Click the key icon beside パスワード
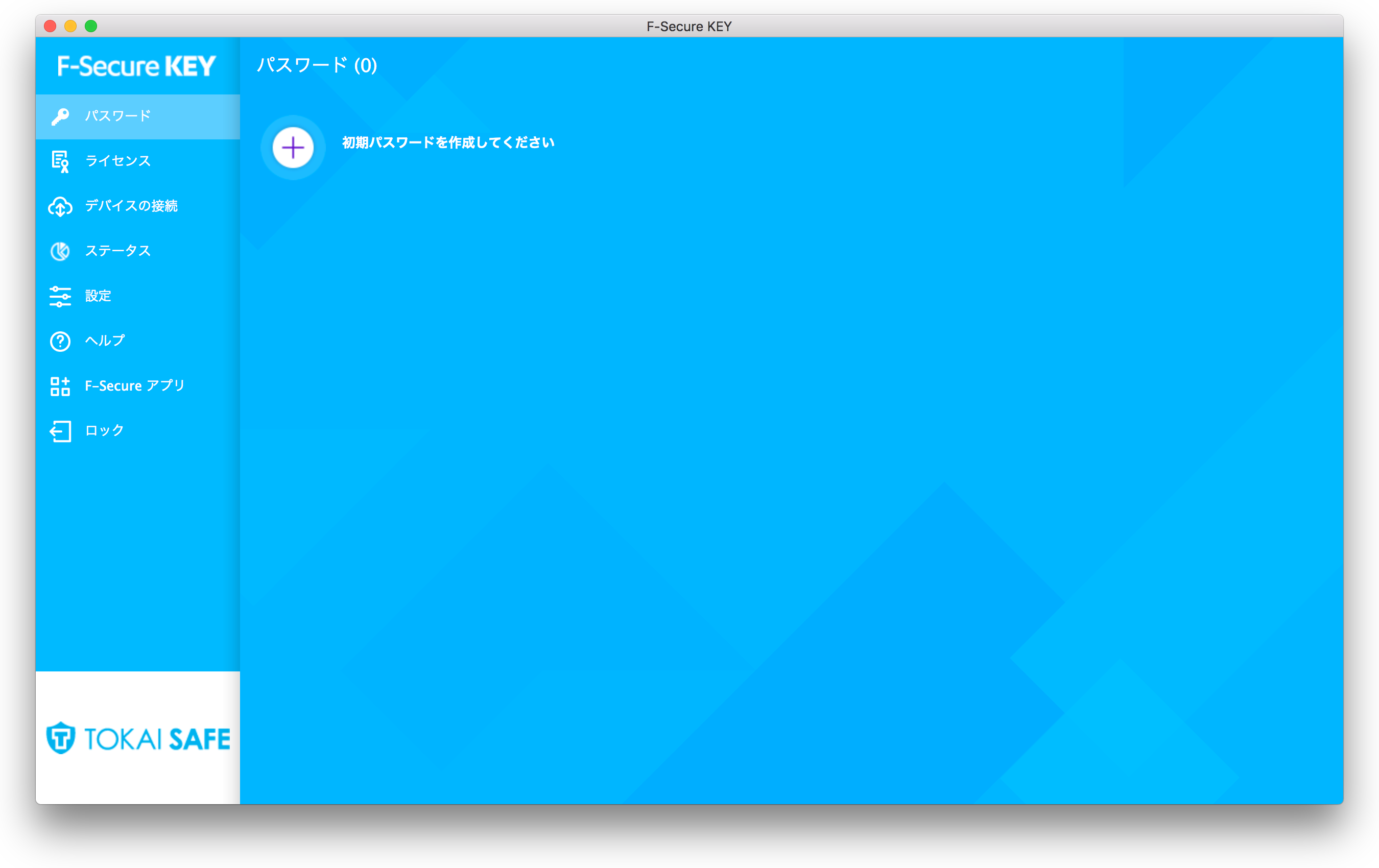 tap(60, 116)
